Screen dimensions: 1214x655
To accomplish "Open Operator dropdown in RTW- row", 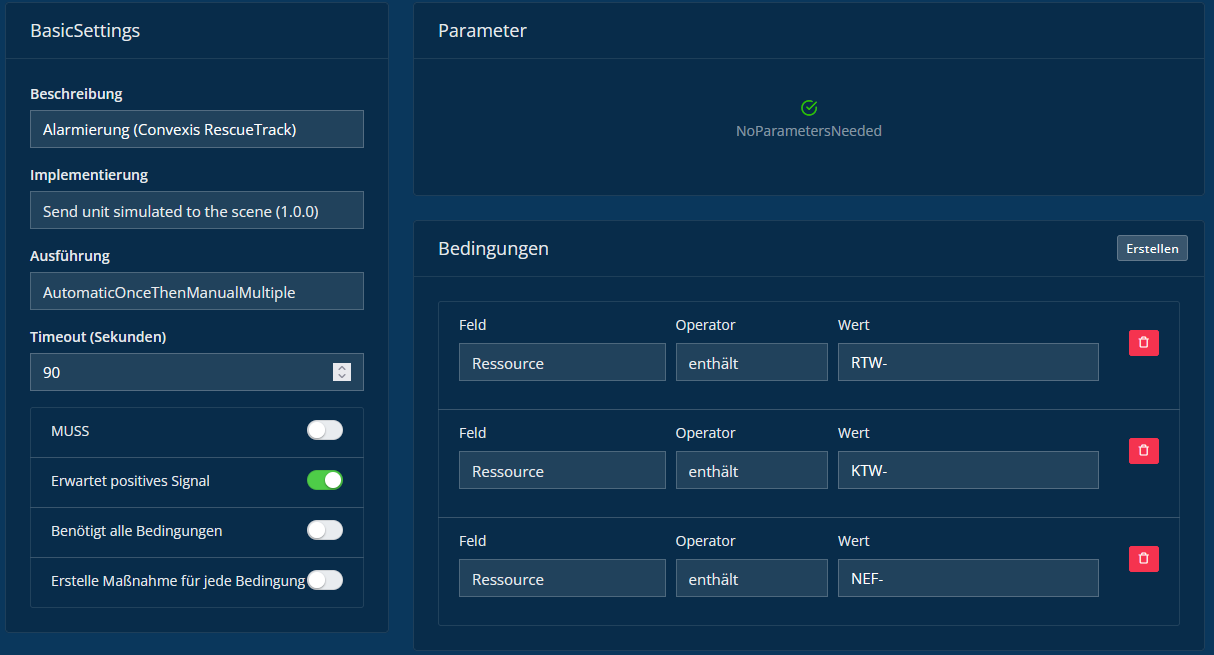I will [751, 363].
